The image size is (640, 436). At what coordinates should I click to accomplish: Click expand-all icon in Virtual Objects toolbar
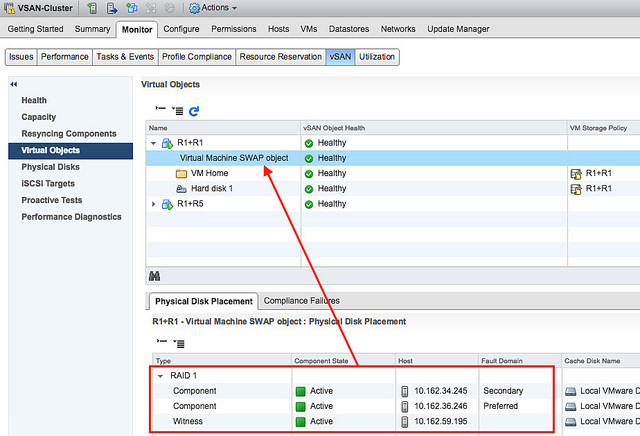[177, 110]
